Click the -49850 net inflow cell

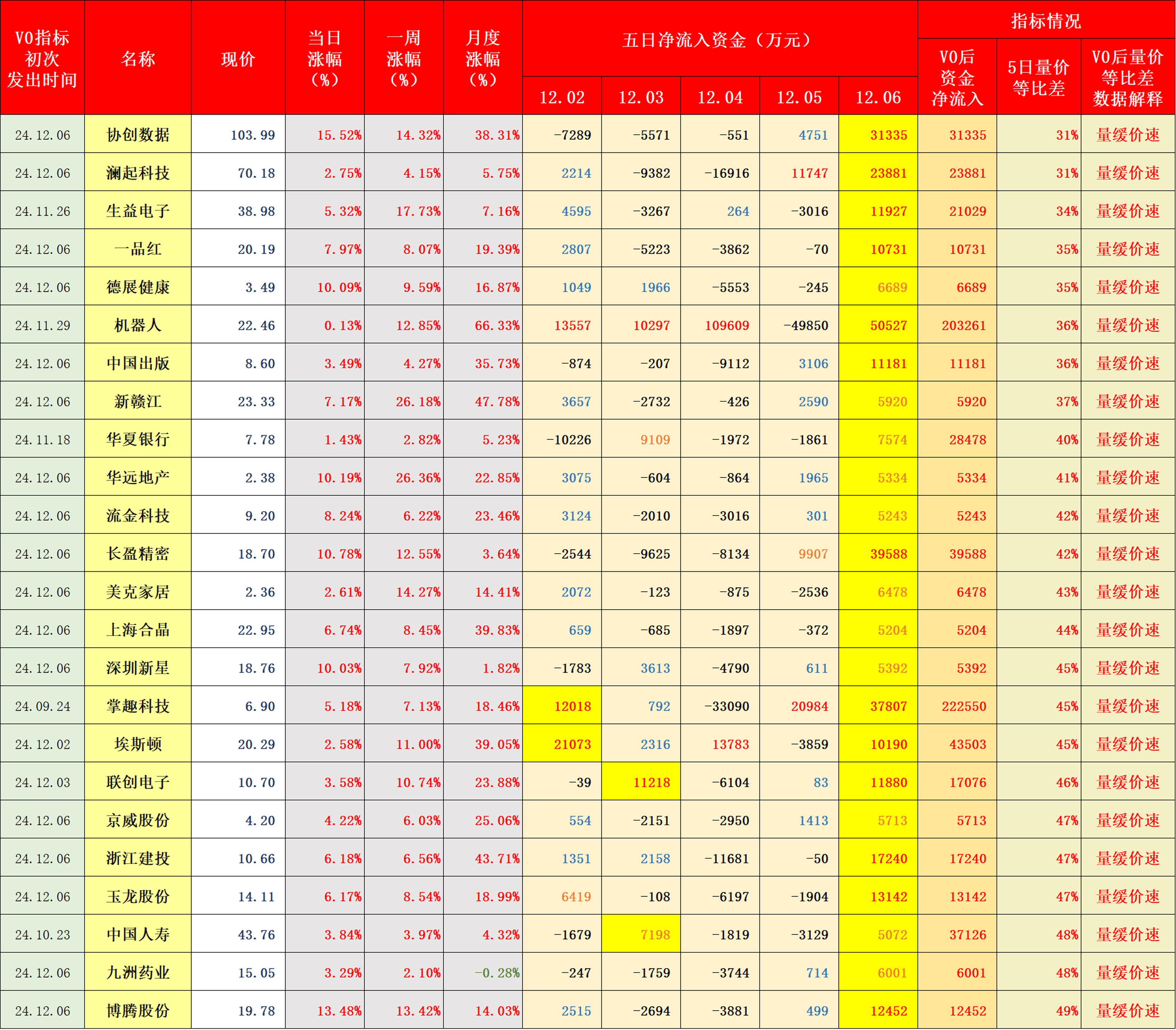click(799, 325)
